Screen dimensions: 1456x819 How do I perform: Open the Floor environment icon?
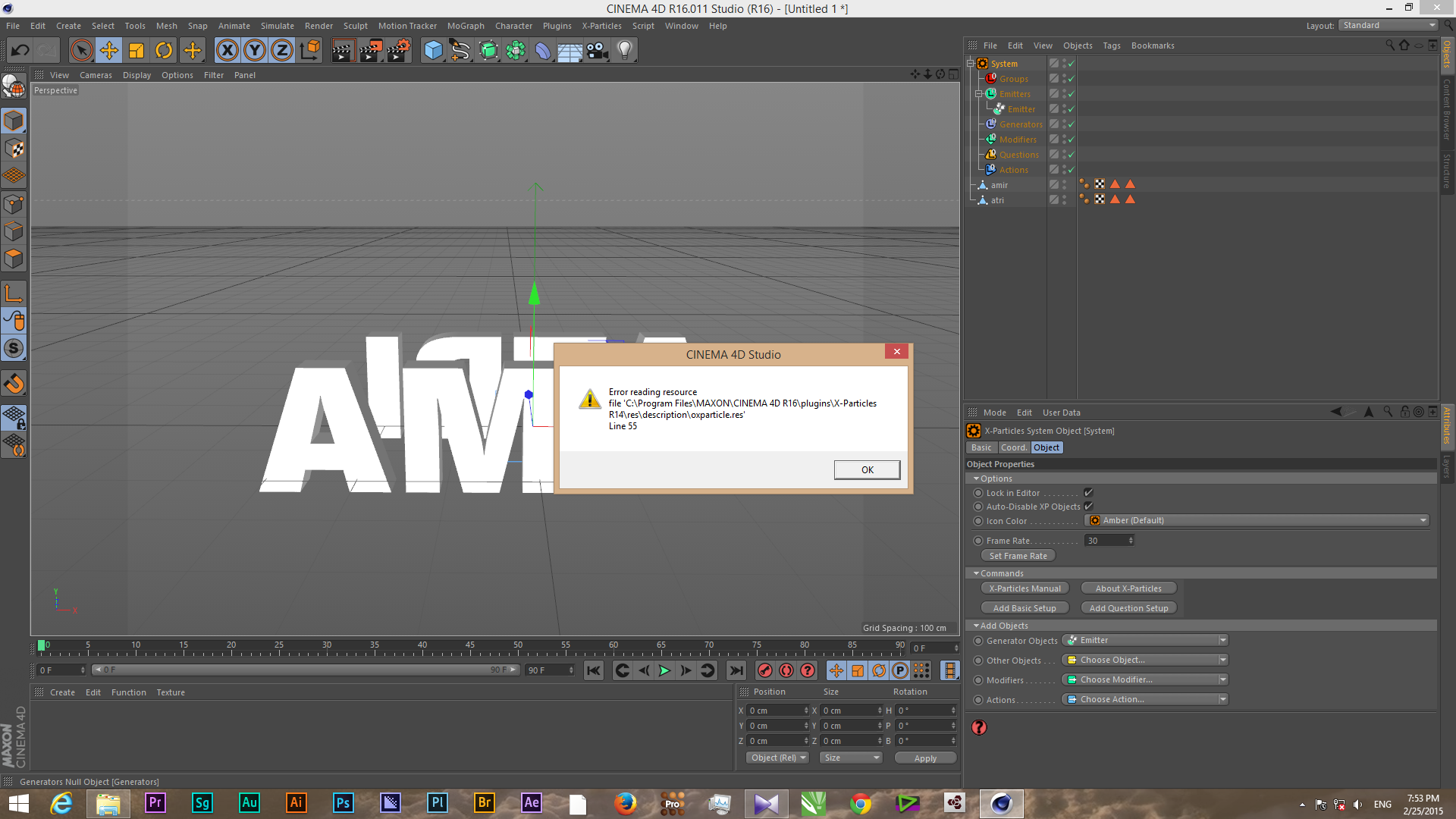click(x=570, y=51)
